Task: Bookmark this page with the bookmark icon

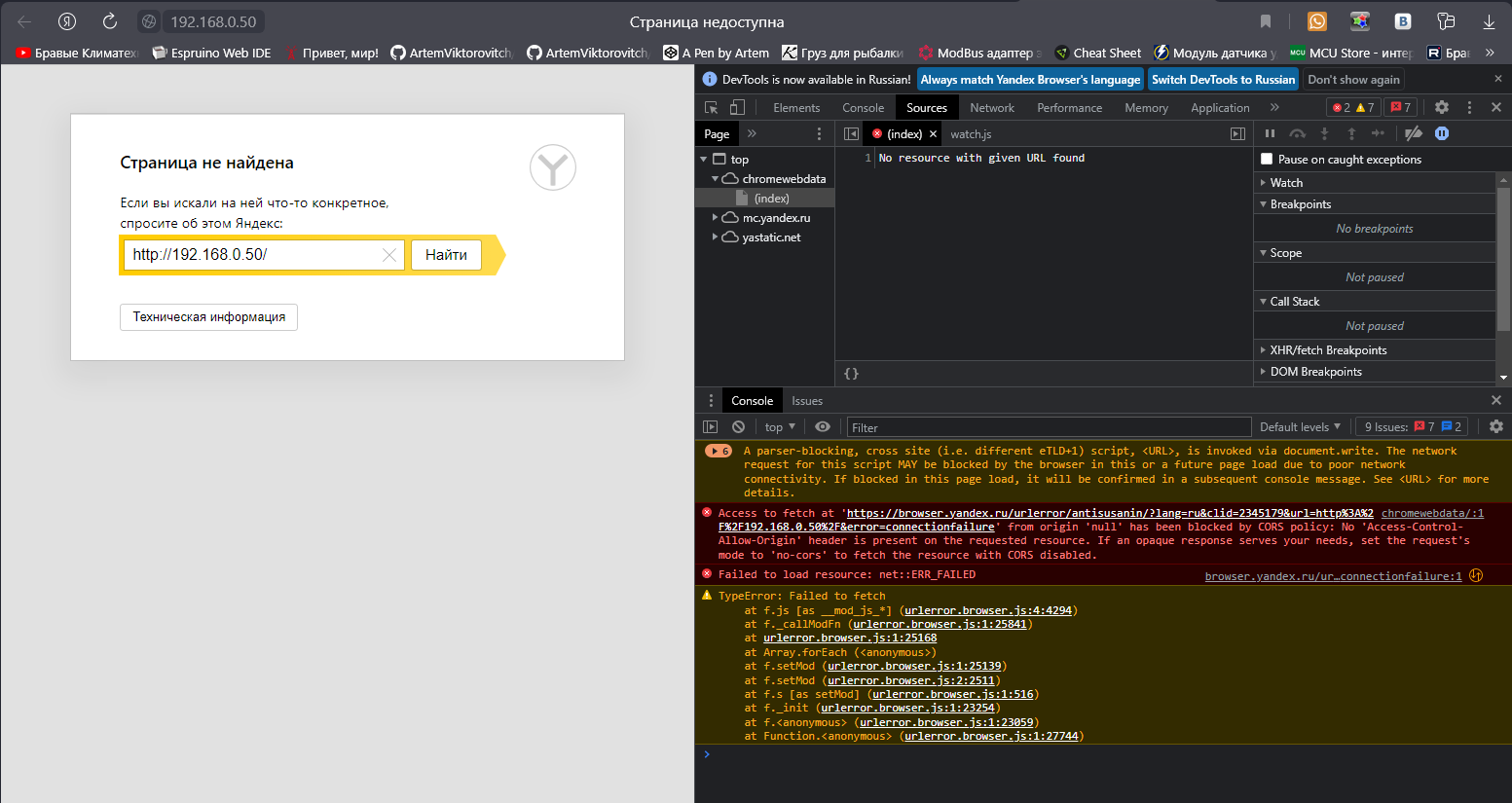Action: pos(1266,21)
